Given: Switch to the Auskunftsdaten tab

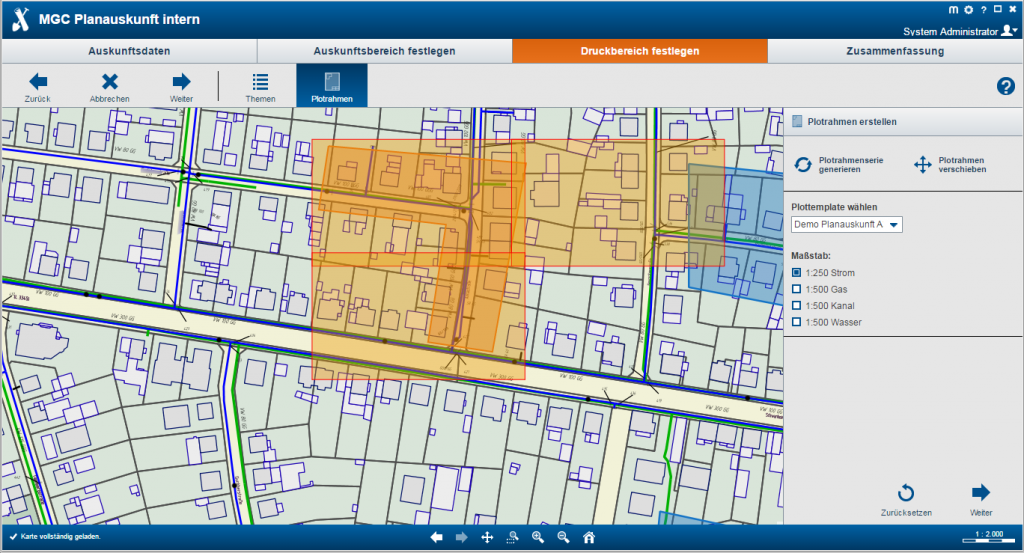Looking at the screenshot, I should 129,51.
